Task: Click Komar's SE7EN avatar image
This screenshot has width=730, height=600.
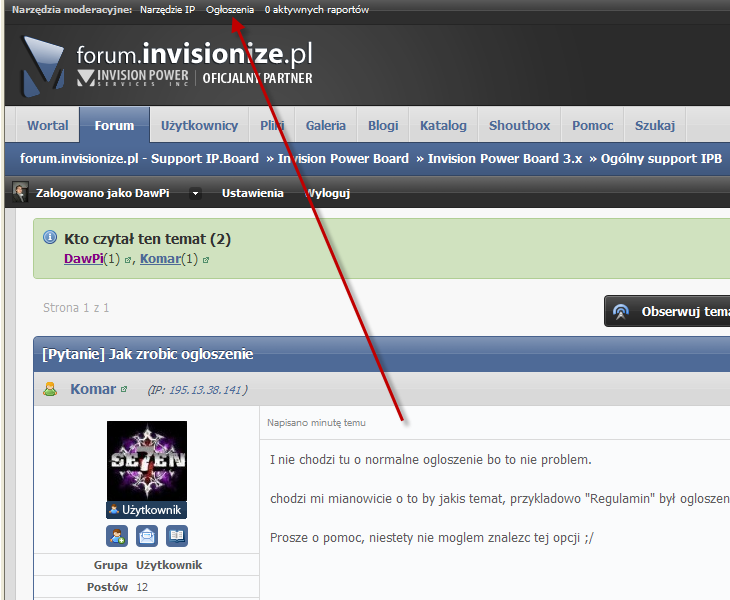Action: click(147, 461)
